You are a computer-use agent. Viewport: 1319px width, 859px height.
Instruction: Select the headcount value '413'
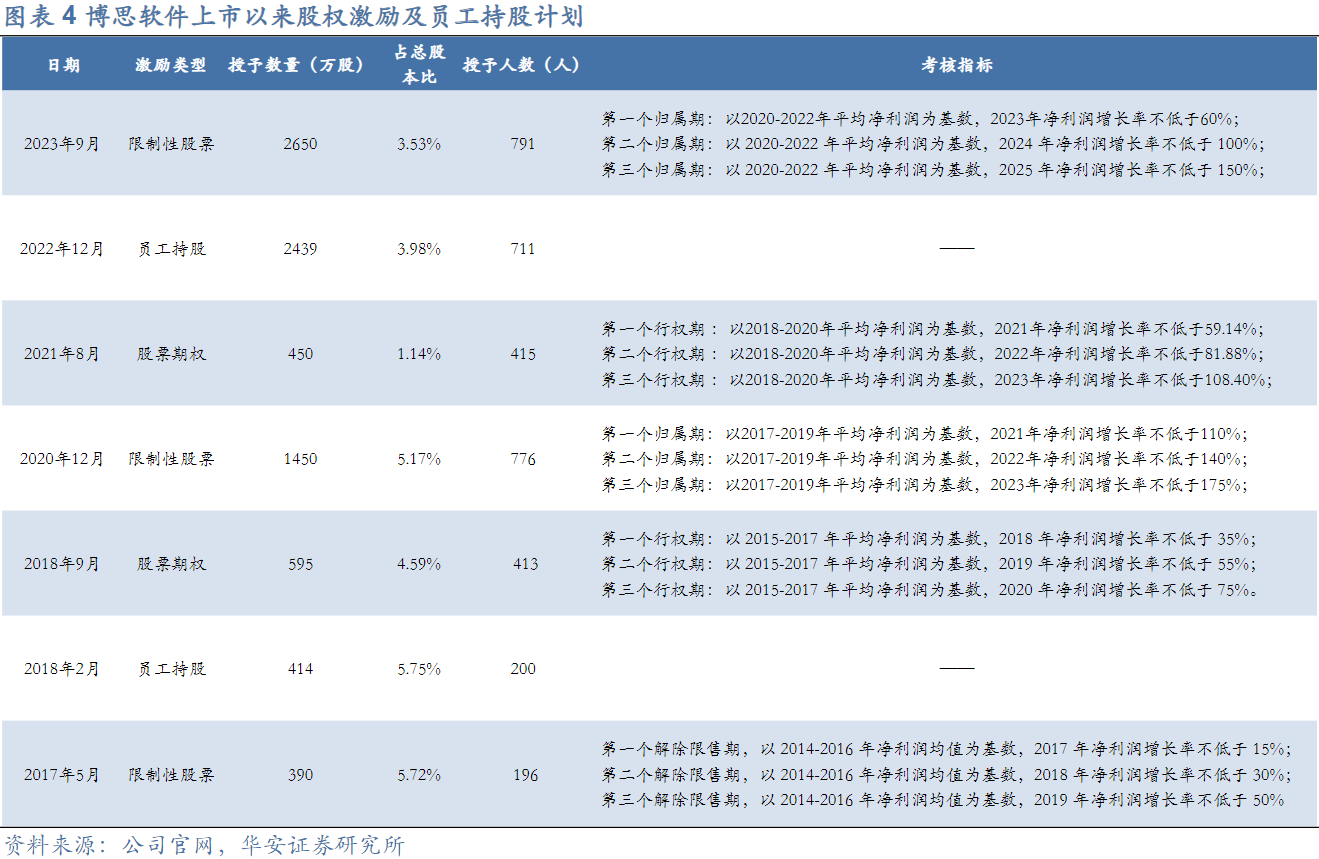point(526,564)
